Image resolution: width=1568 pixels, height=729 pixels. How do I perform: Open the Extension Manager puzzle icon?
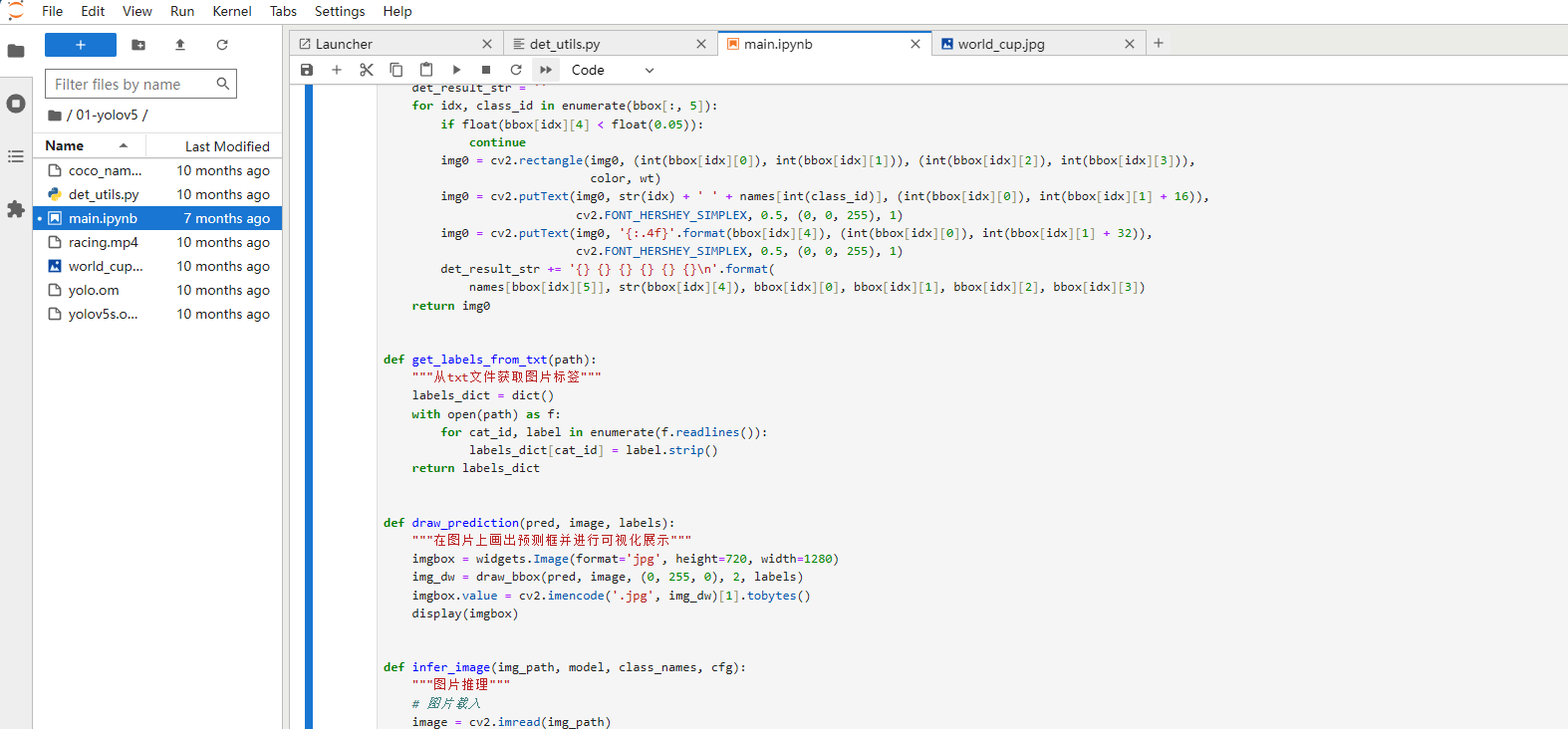click(16, 209)
